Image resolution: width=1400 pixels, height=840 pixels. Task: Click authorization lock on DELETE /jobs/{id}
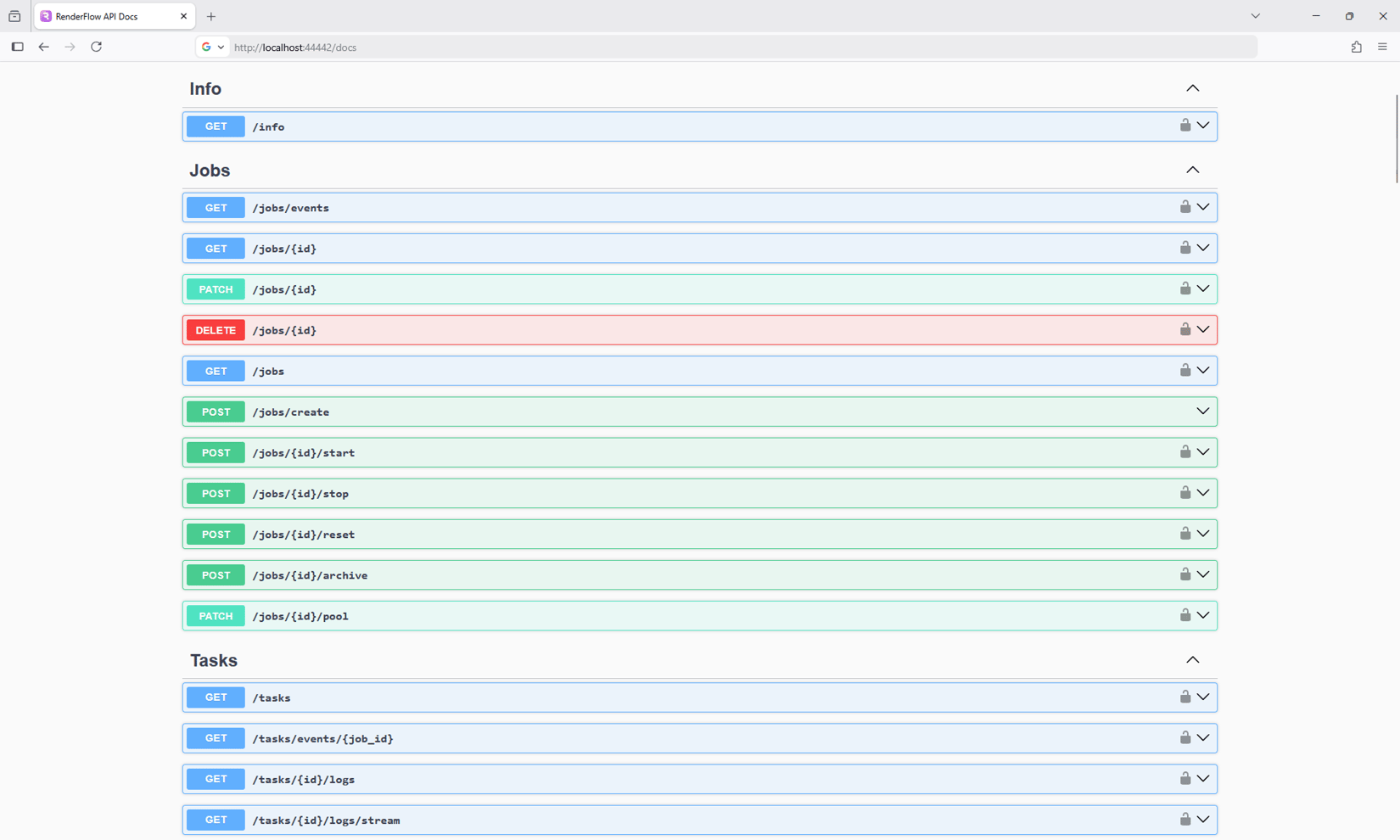tap(1184, 329)
